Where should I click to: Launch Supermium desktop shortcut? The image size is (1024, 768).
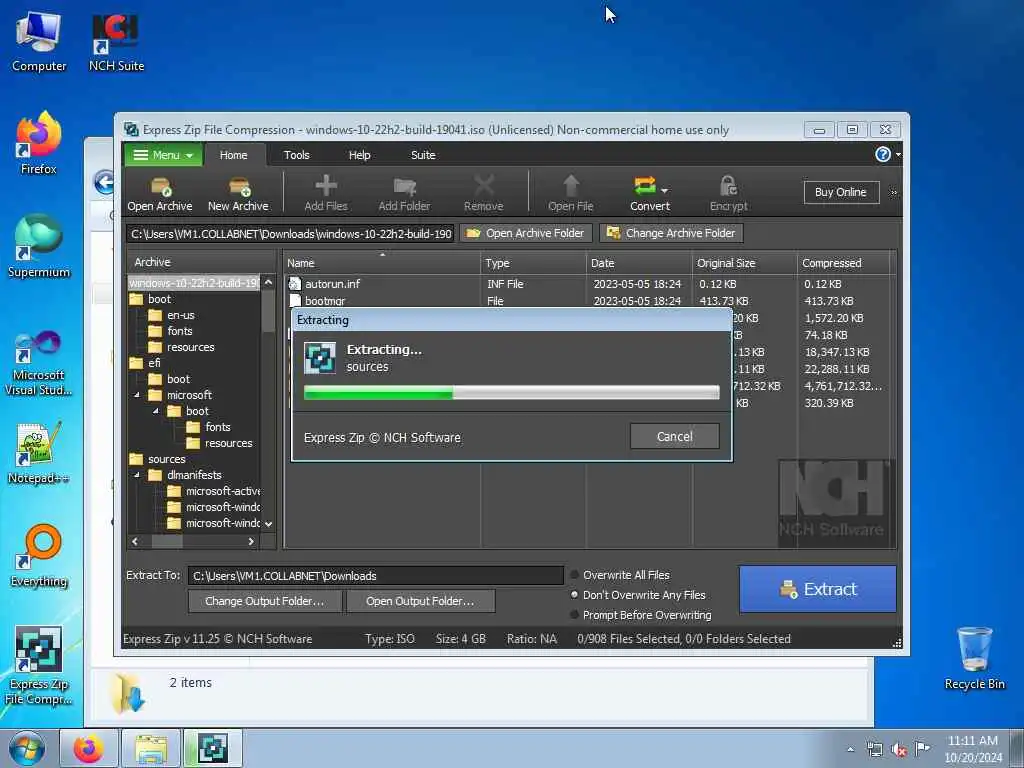tap(39, 247)
